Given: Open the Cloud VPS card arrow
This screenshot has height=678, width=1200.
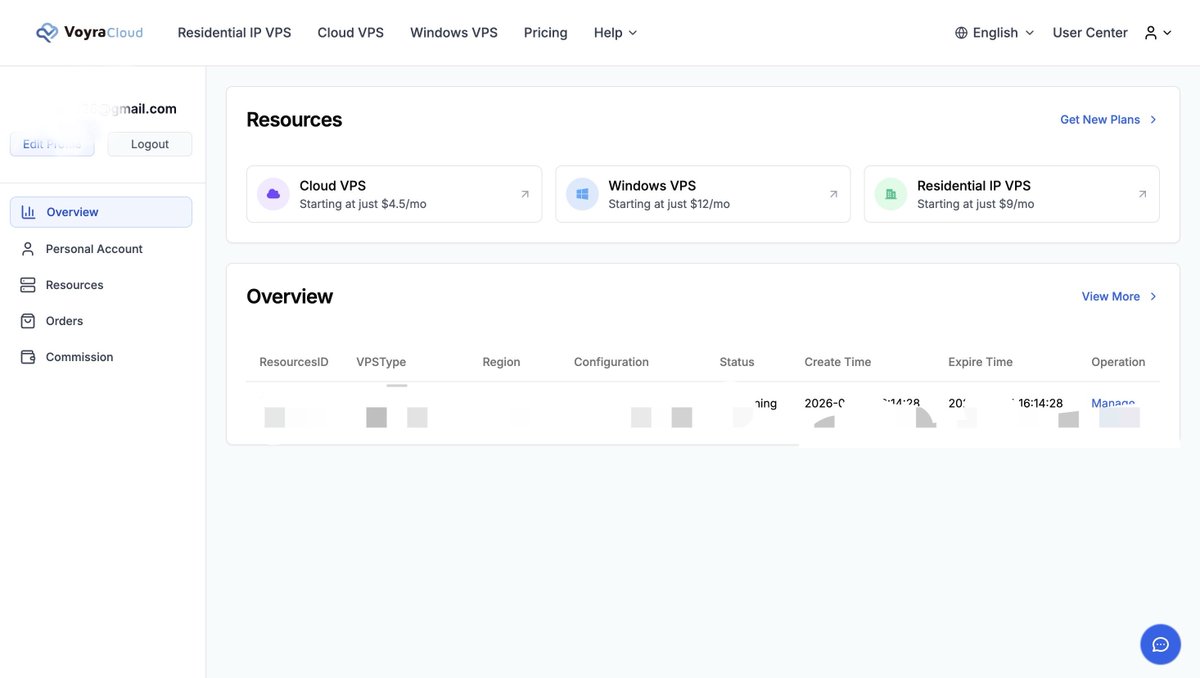Looking at the screenshot, I should pos(525,194).
